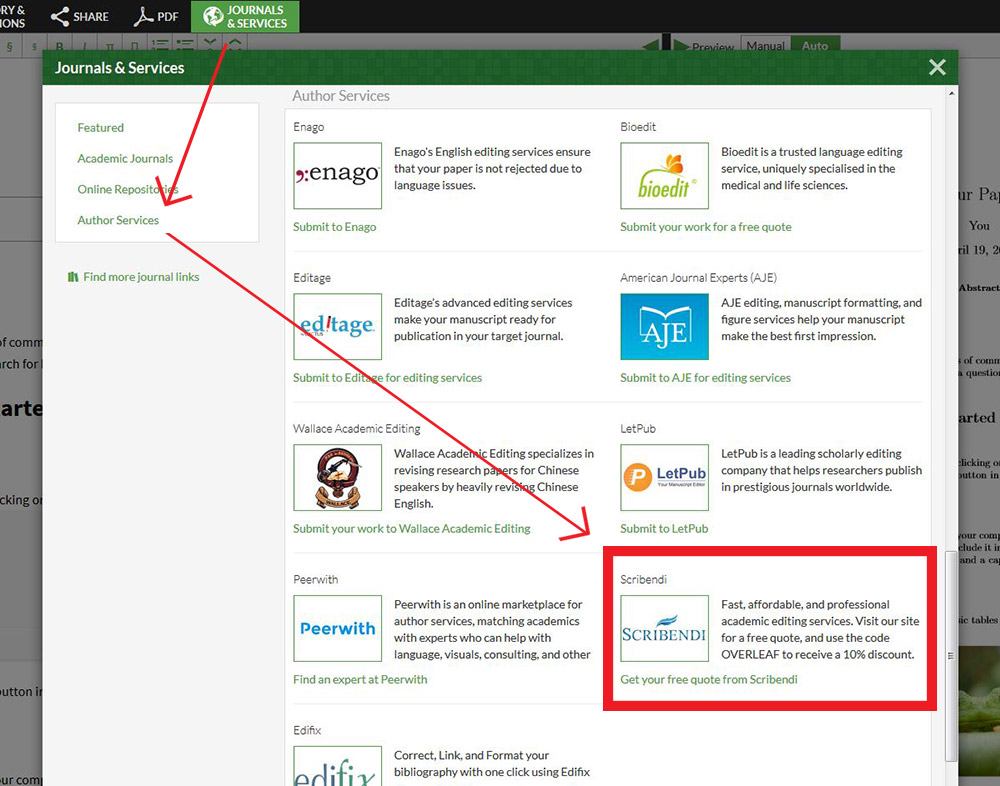The width and height of the screenshot is (1000, 786).
Task: Click the blue AJE logo
Action: 665,326
